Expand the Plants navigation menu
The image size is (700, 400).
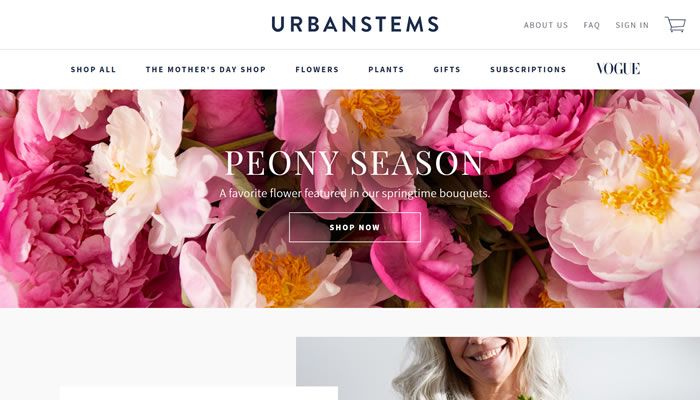pyautogui.click(x=386, y=69)
